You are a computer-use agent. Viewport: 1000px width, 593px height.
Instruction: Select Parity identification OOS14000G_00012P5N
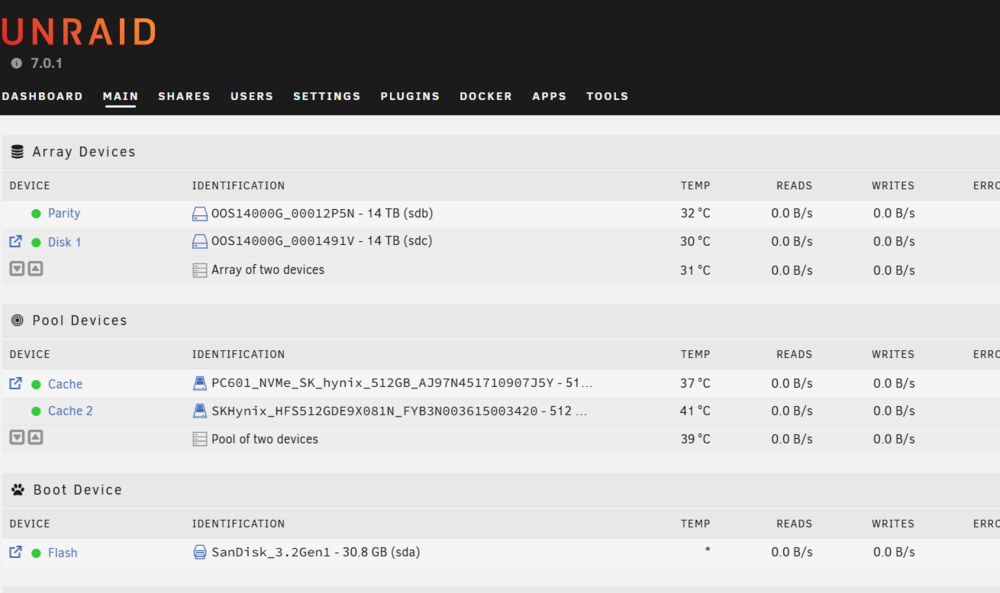pos(283,214)
